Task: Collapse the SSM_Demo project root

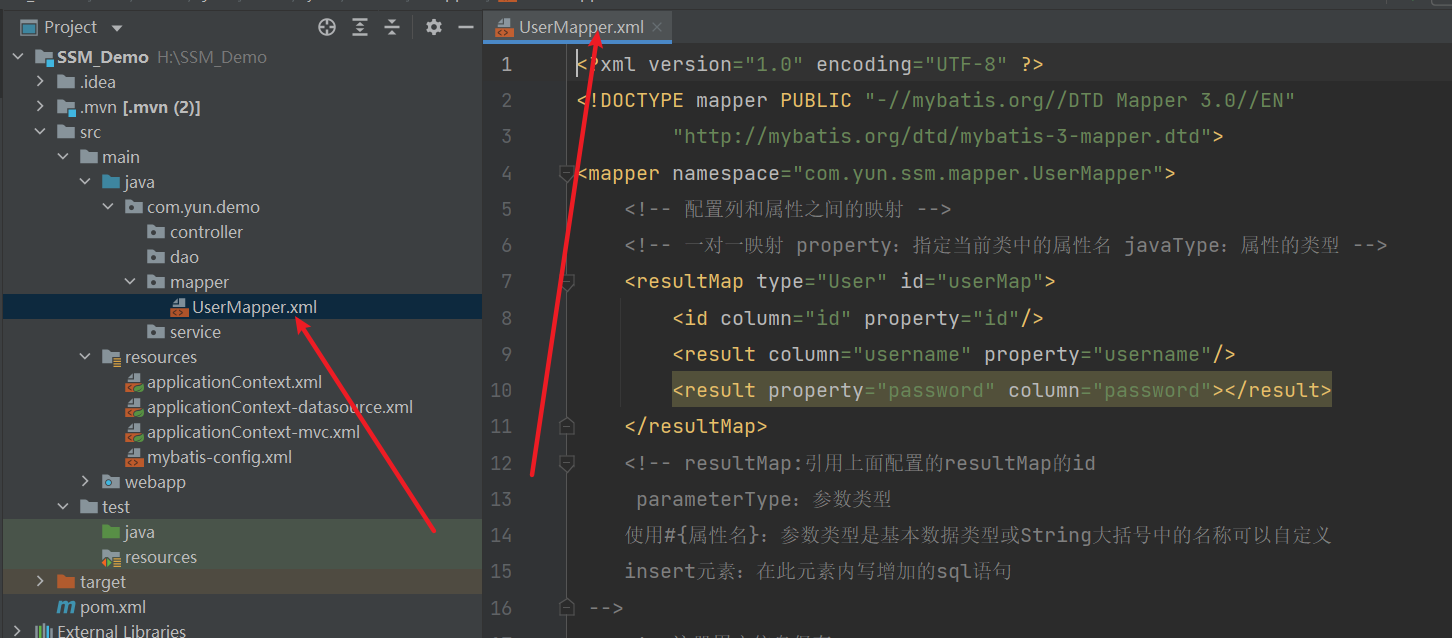Action: tap(19, 57)
